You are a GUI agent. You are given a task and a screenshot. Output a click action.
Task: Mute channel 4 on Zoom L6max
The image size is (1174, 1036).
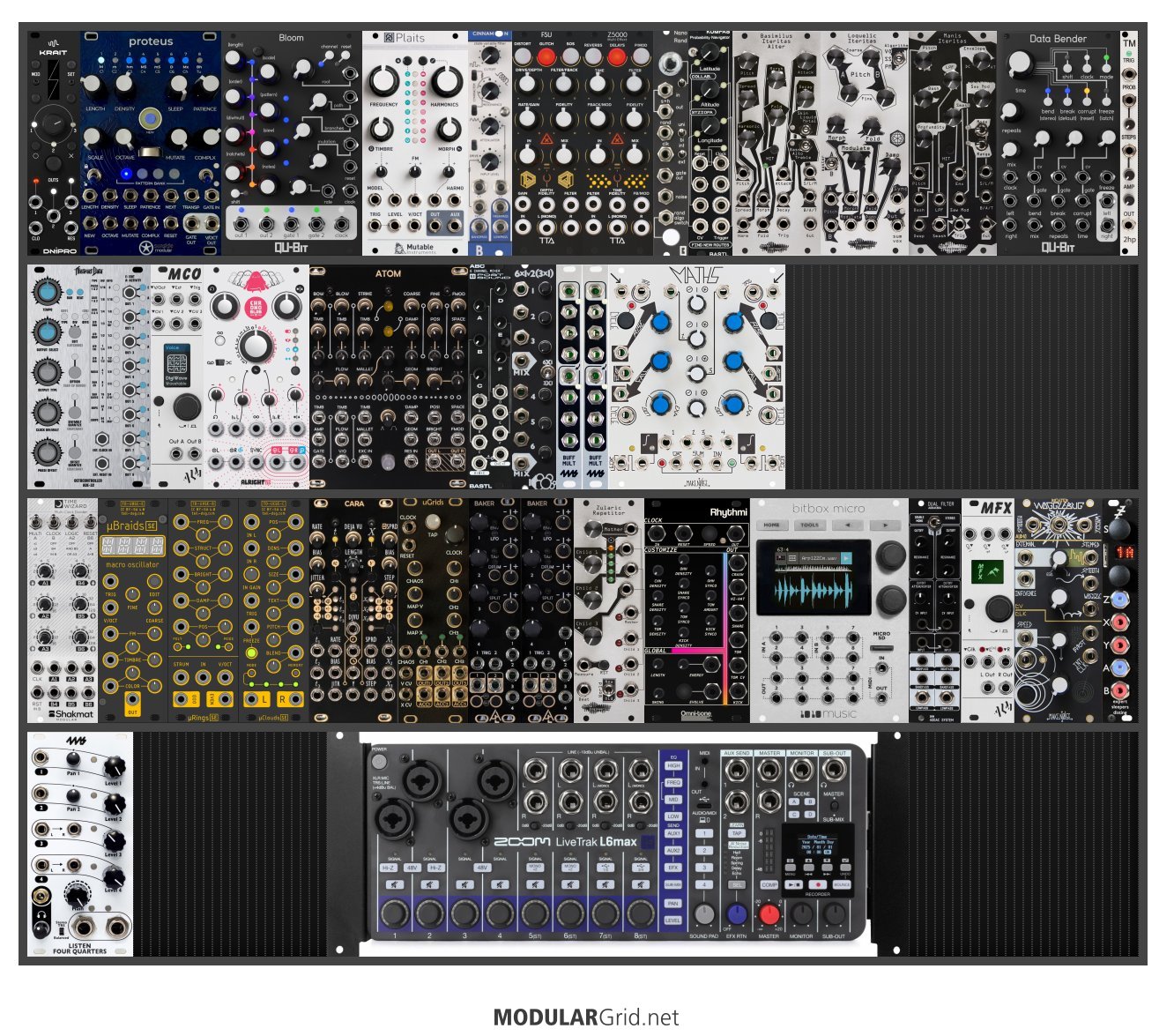point(500,885)
